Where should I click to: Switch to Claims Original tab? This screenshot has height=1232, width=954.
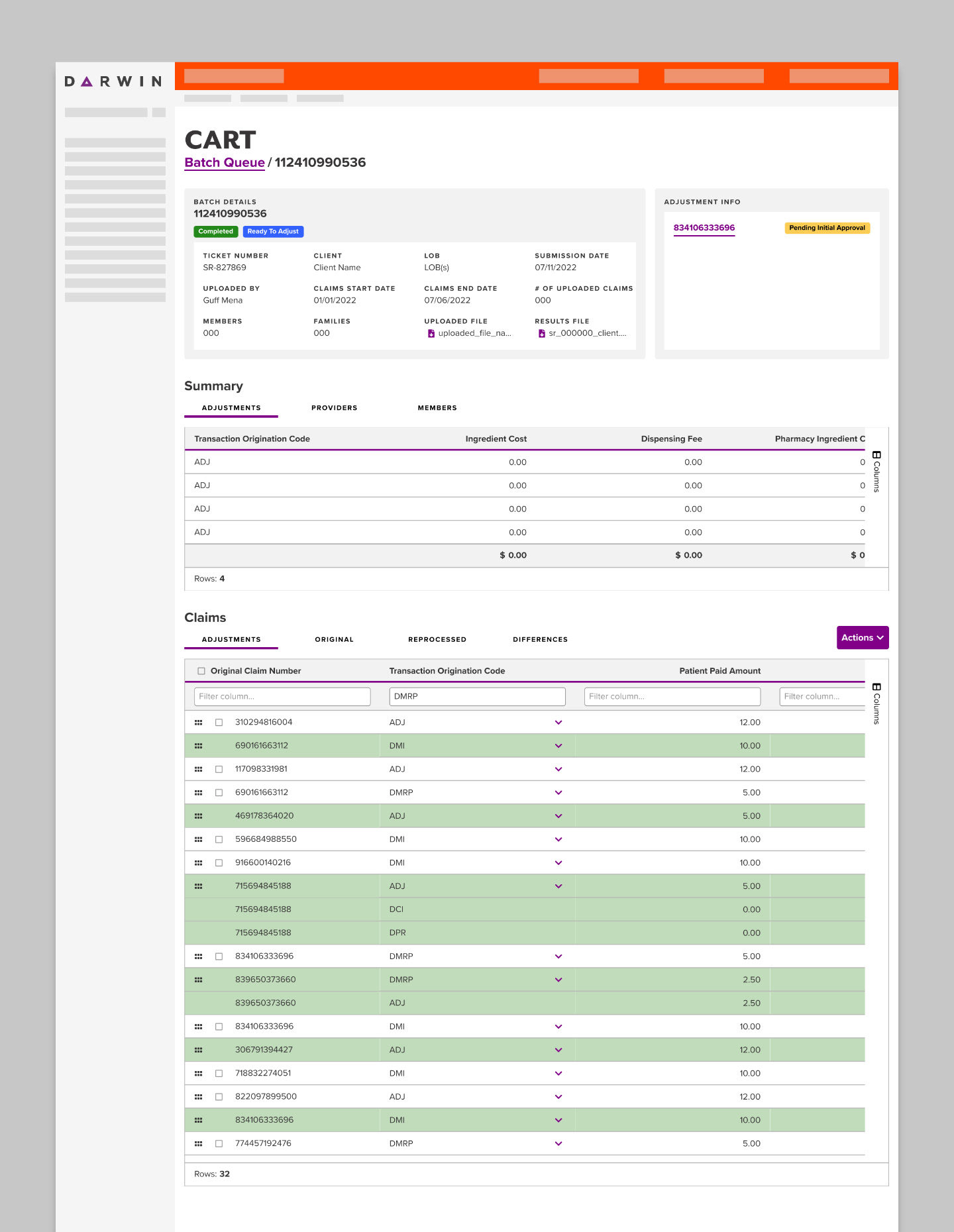pyautogui.click(x=334, y=640)
